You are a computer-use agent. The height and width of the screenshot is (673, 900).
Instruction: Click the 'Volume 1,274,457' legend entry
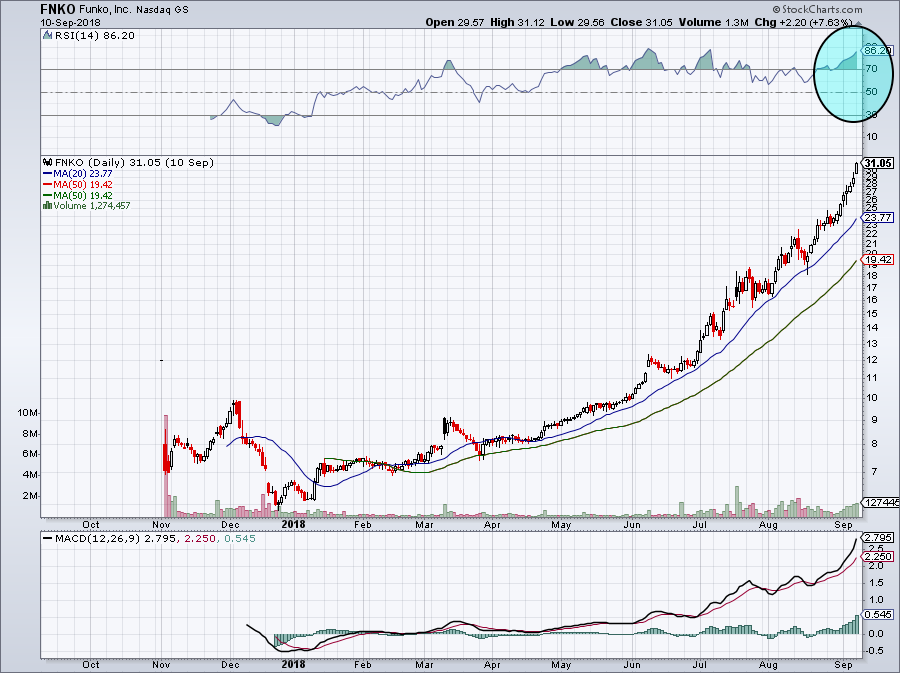click(92, 206)
